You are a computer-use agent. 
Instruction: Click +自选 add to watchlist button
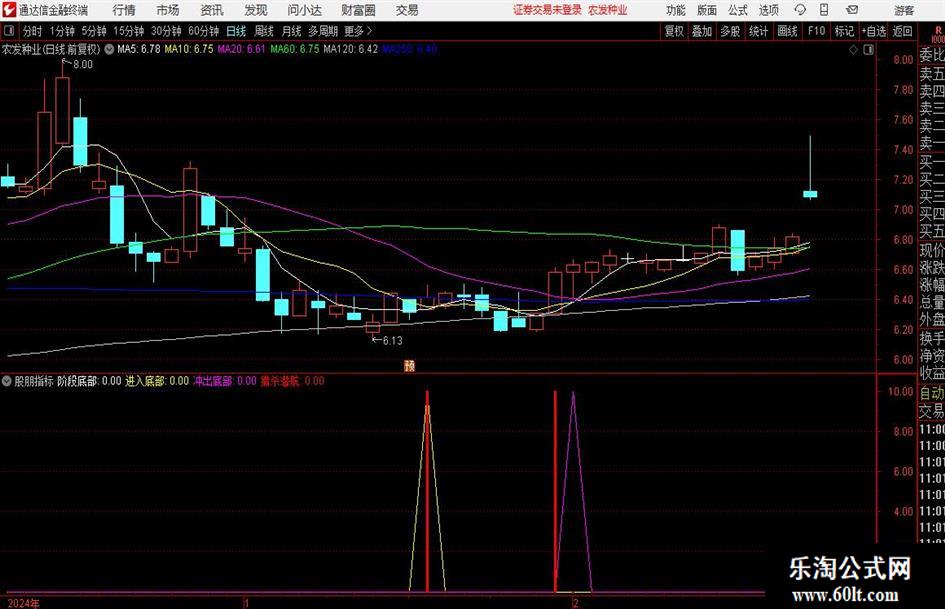874,31
